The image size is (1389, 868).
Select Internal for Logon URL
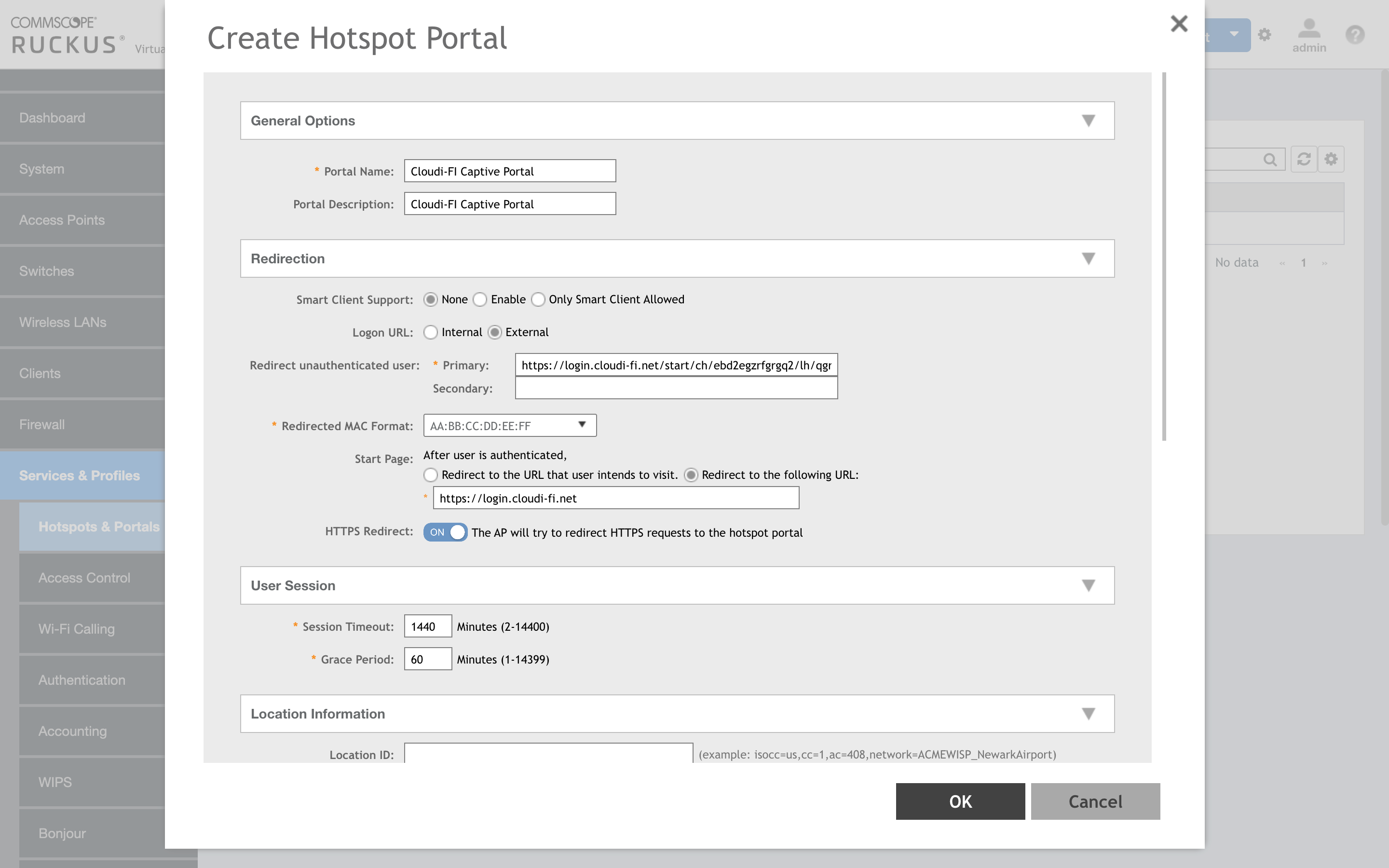pyautogui.click(x=431, y=332)
